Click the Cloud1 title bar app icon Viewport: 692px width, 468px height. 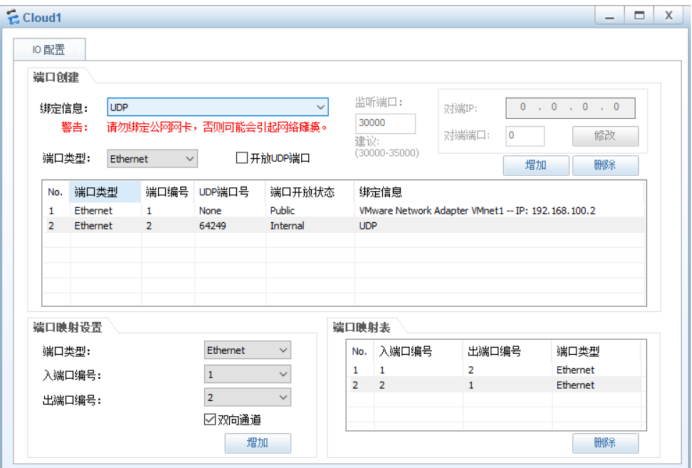tap(13, 17)
